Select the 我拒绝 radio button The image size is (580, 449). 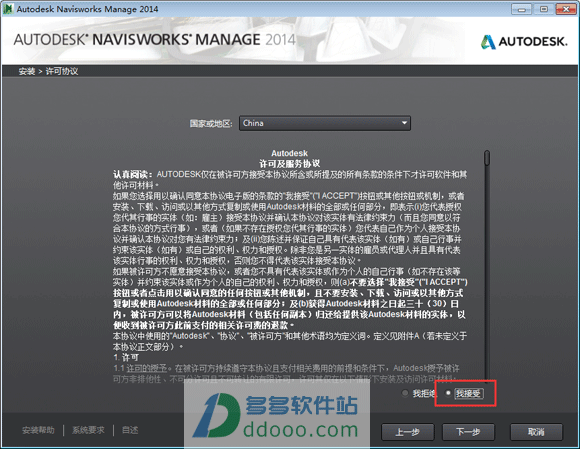coord(405,393)
